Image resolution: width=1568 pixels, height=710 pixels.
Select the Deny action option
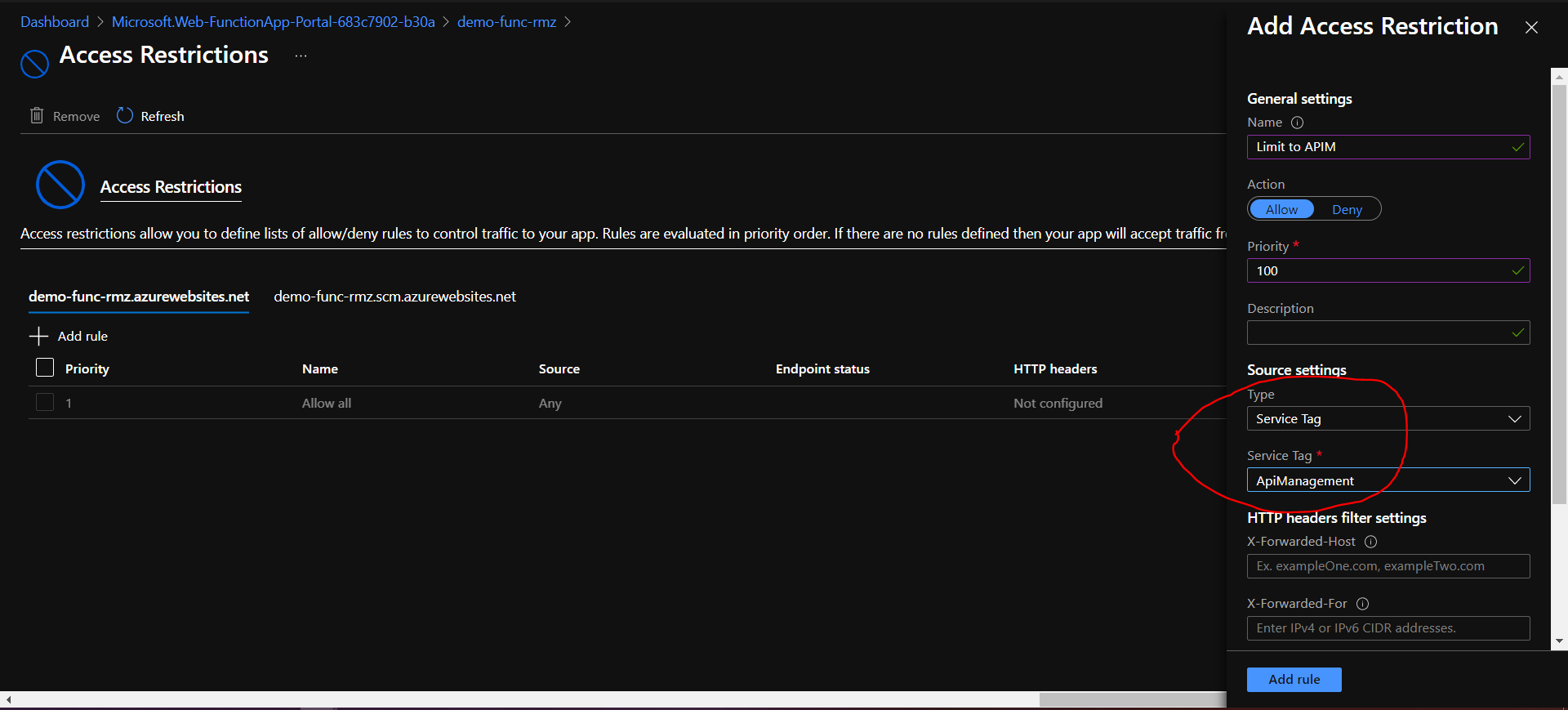pyautogui.click(x=1347, y=209)
